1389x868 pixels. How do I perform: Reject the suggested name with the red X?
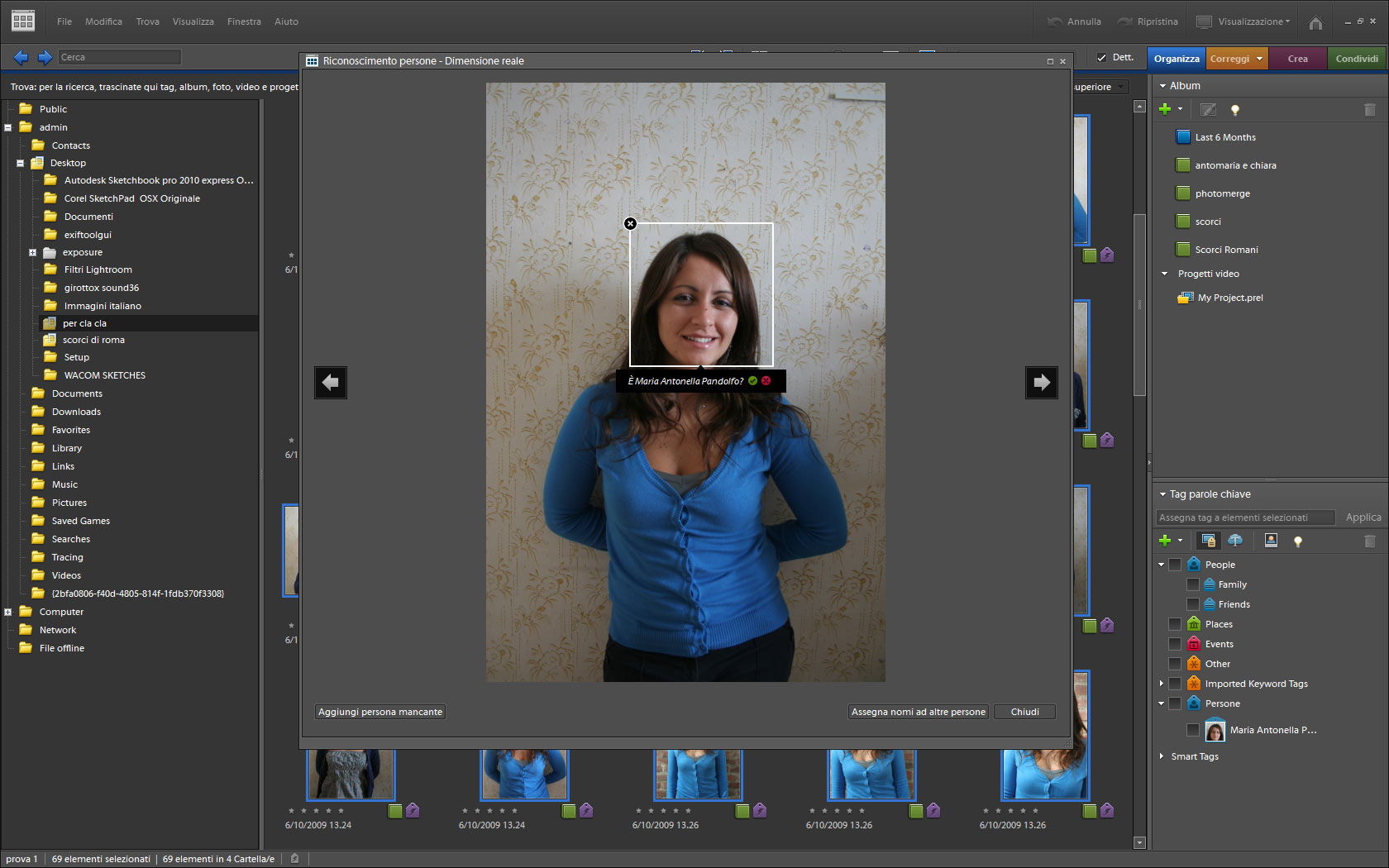coord(766,381)
